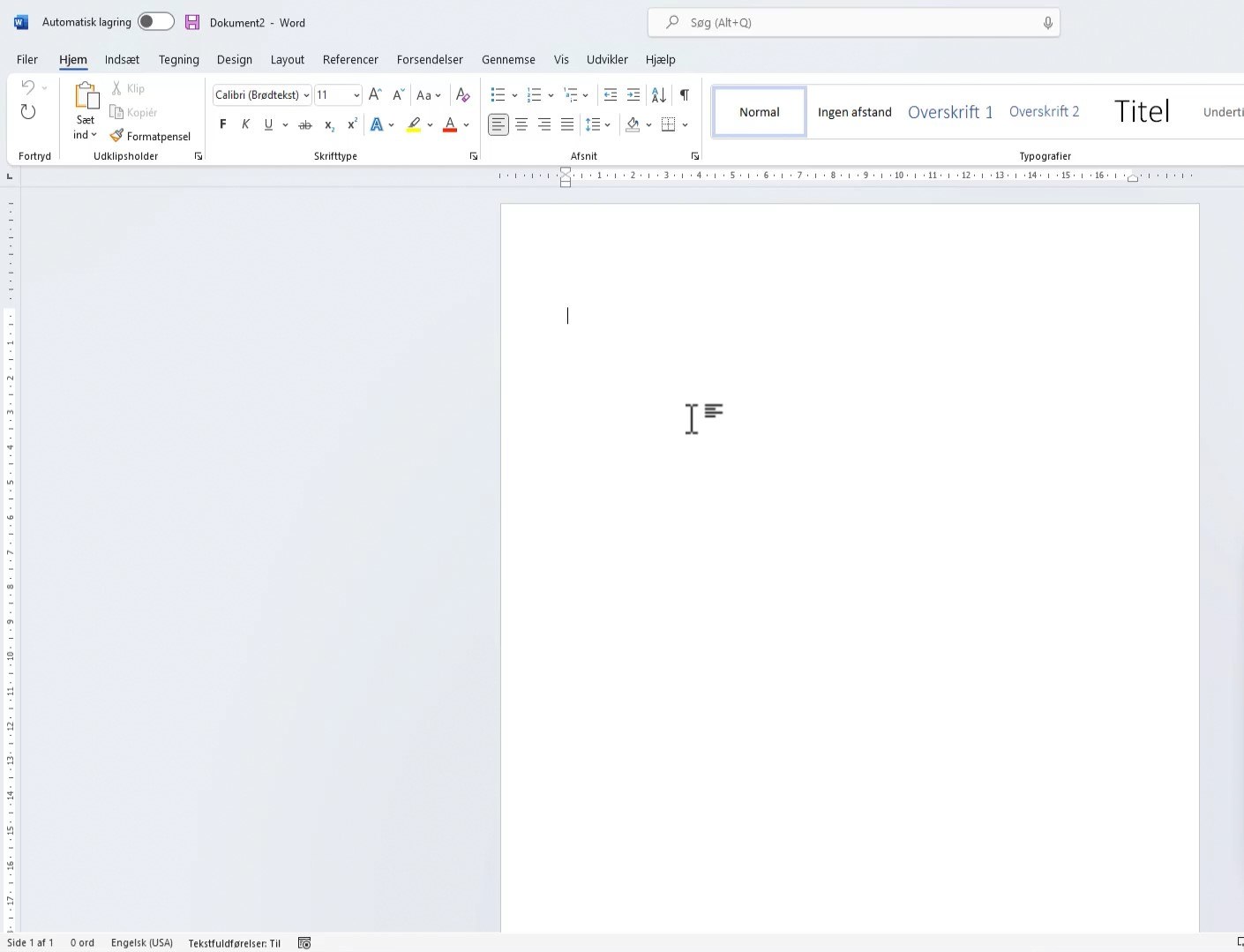Align text right
1244x952 pixels.
(x=544, y=124)
